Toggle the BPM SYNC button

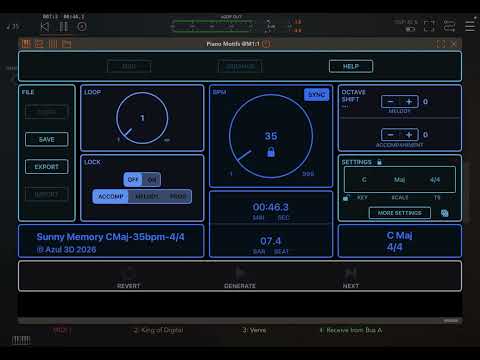tap(316, 95)
